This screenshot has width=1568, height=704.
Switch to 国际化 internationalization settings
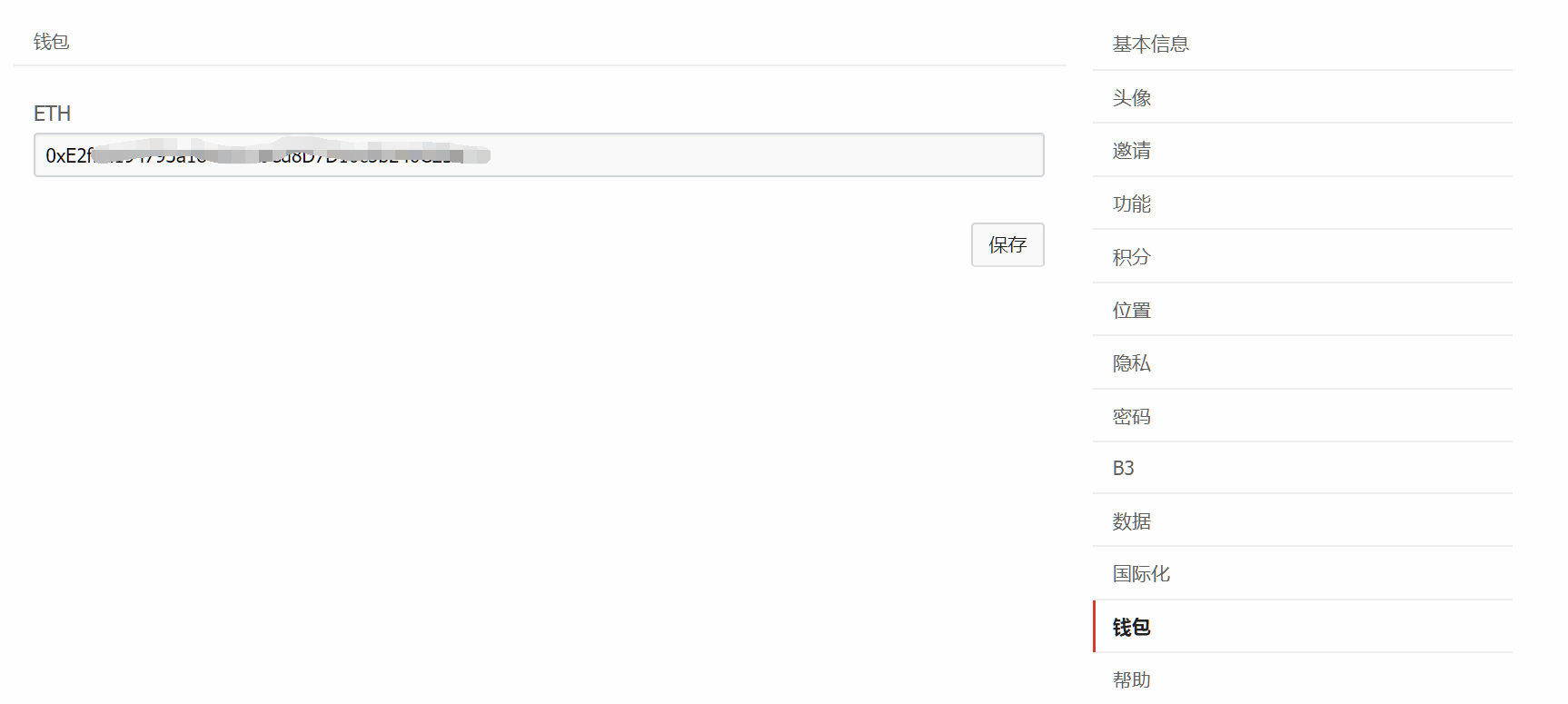1141,574
